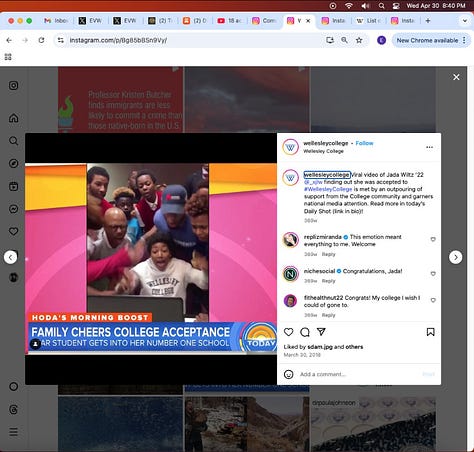Save post with bookmark icon
The width and height of the screenshot is (474, 452).
tap(430, 332)
